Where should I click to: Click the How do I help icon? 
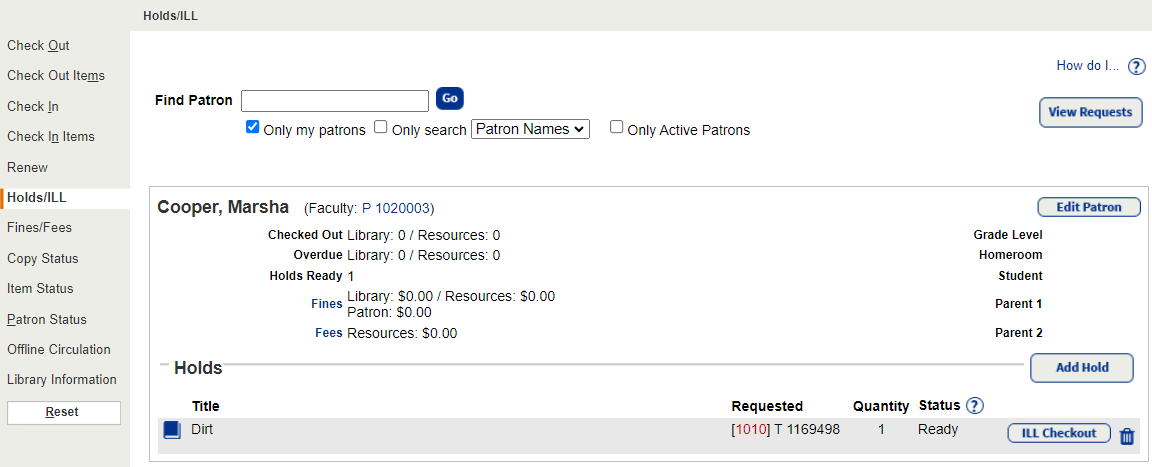tap(1136, 67)
